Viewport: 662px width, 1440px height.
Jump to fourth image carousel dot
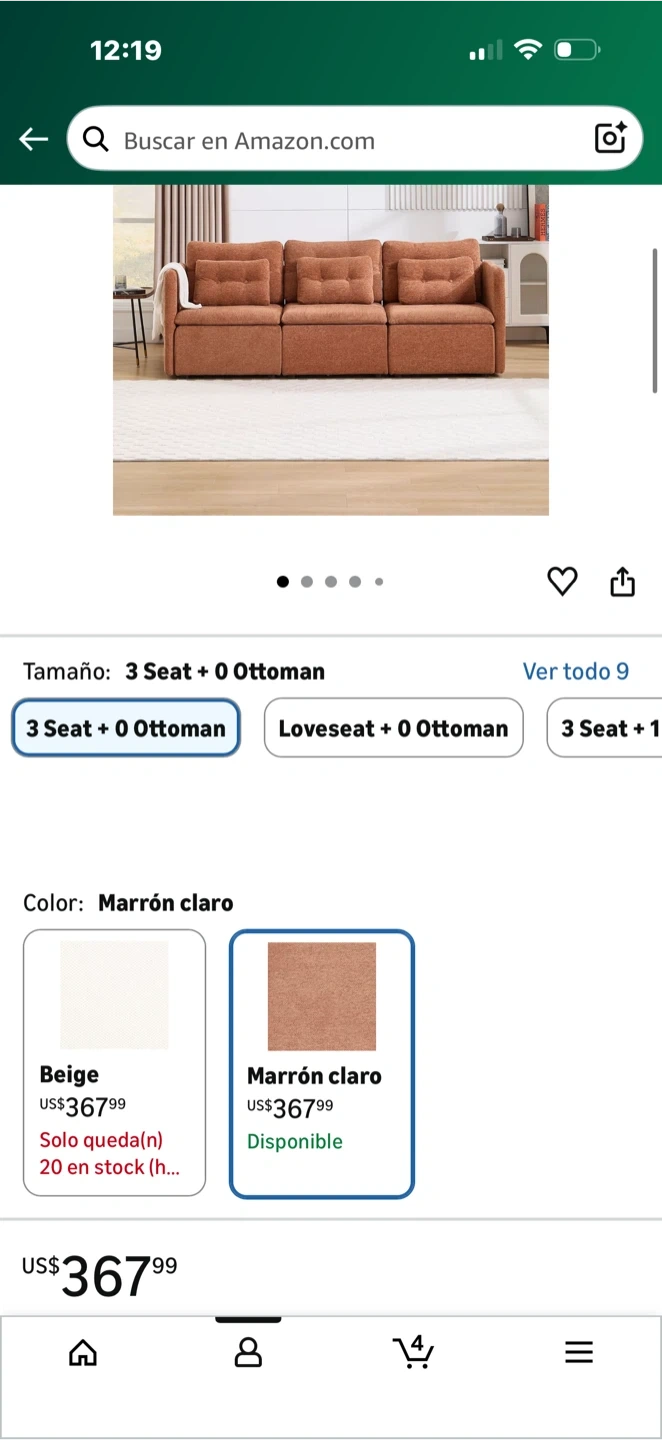(x=355, y=581)
